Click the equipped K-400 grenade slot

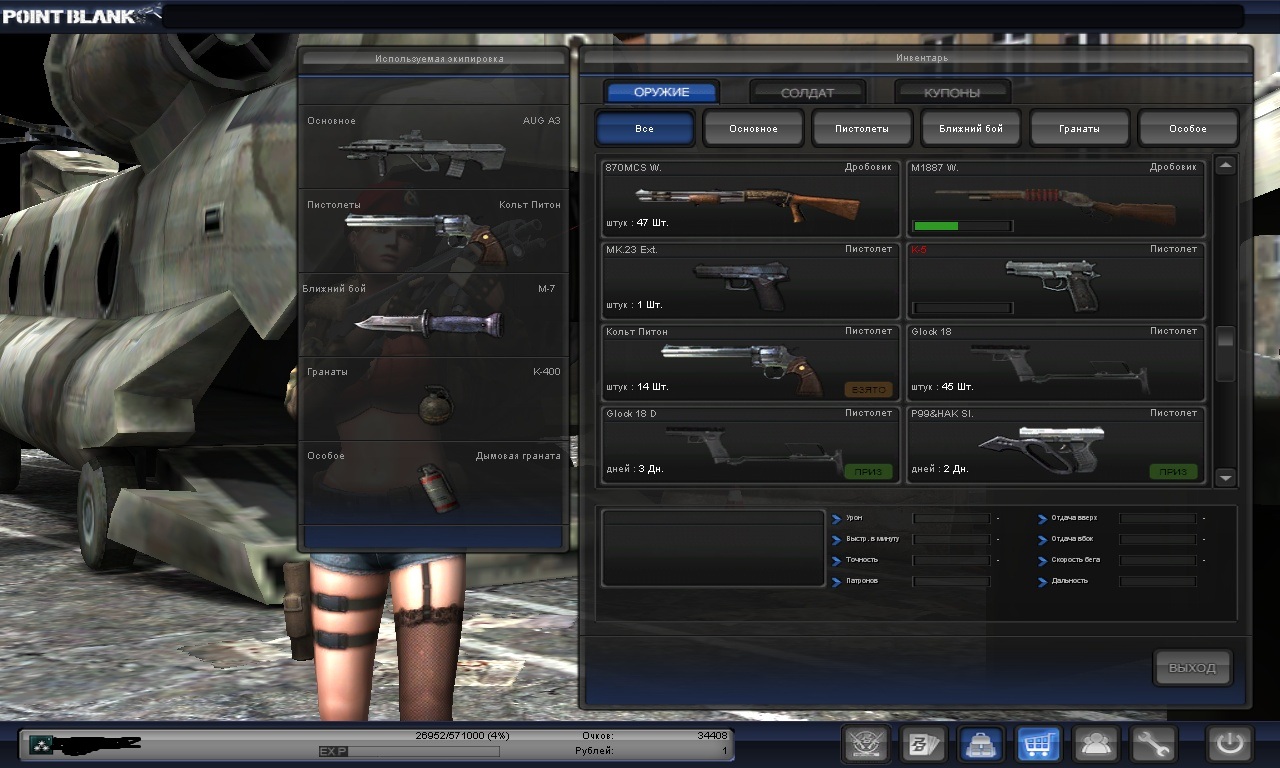[x=433, y=399]
